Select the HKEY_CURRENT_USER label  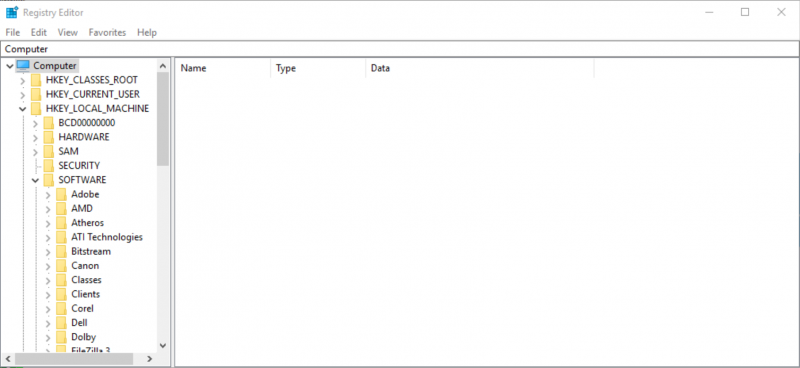93,94
